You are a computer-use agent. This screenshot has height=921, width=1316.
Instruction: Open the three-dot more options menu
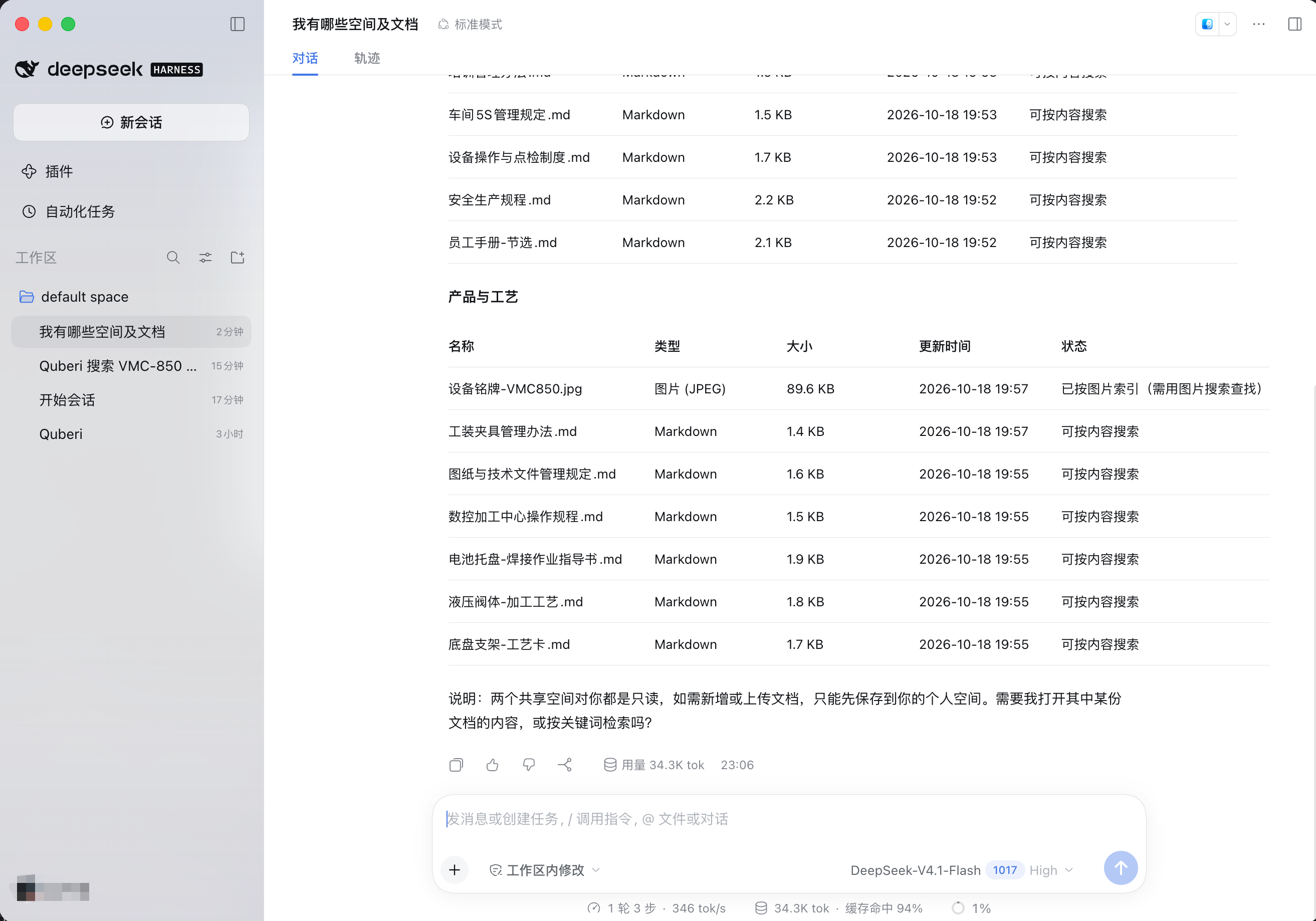point(1259,24)
